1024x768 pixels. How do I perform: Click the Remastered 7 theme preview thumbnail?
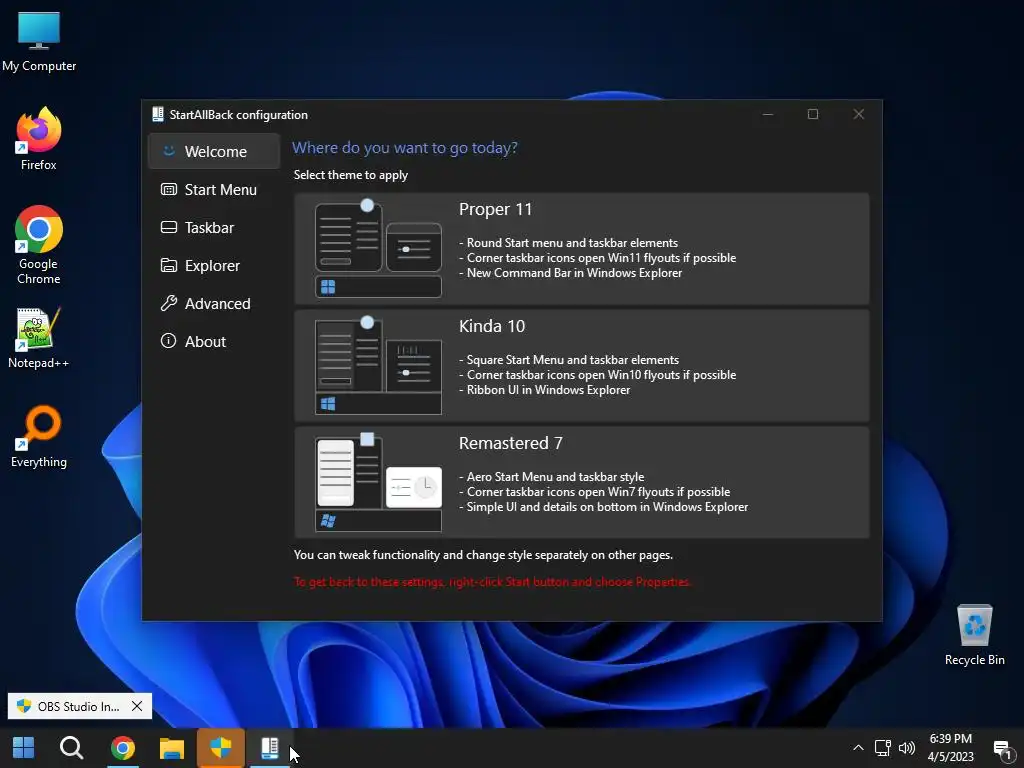(378, 483)
